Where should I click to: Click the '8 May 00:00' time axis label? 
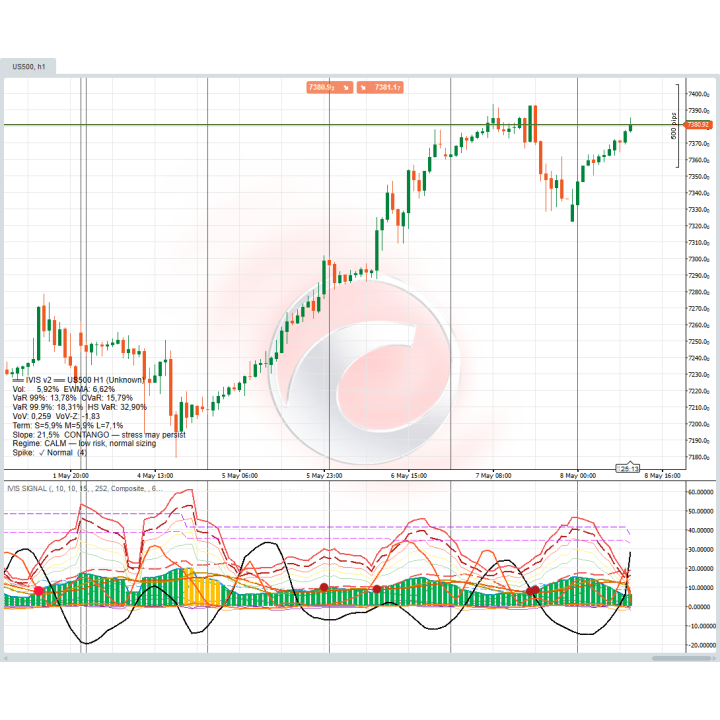point(578,476)
